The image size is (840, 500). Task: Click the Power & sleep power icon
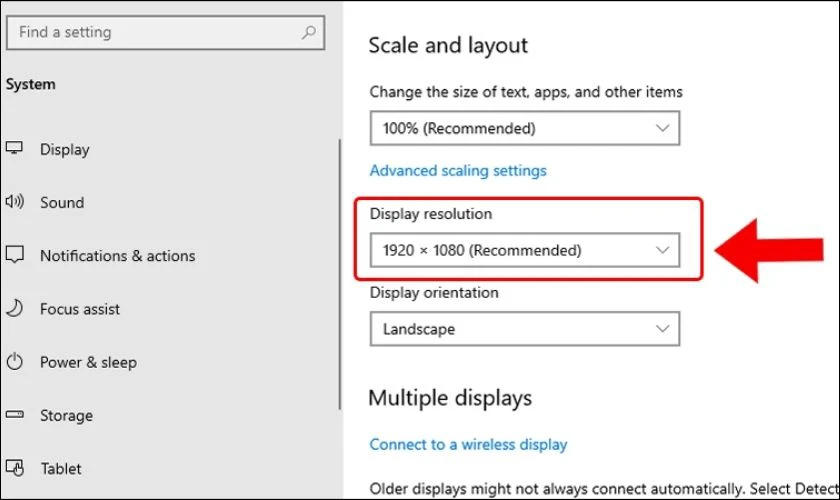[14, 361]
